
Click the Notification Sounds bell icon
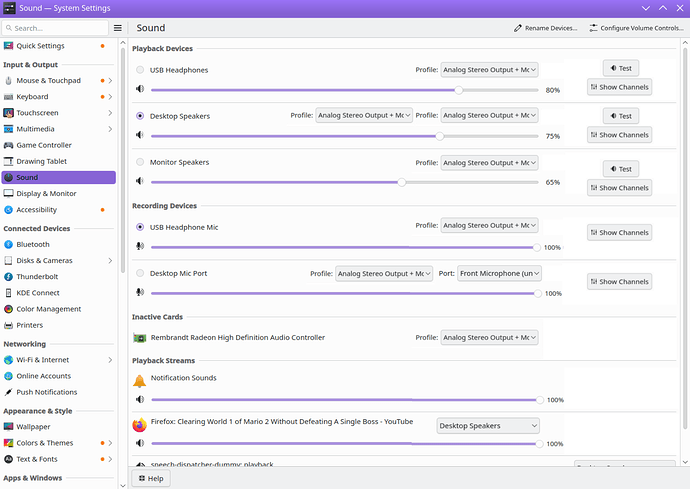pos(139,381)
